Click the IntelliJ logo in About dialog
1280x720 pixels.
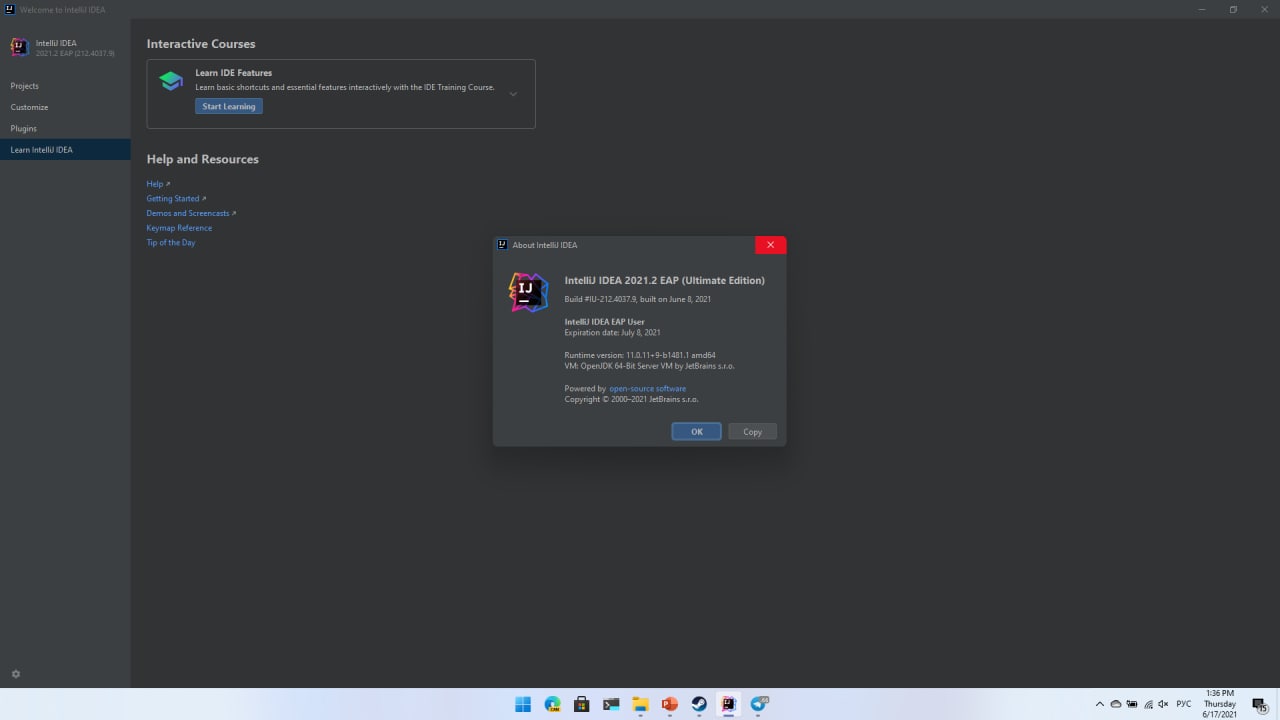(x=528, y=292)
